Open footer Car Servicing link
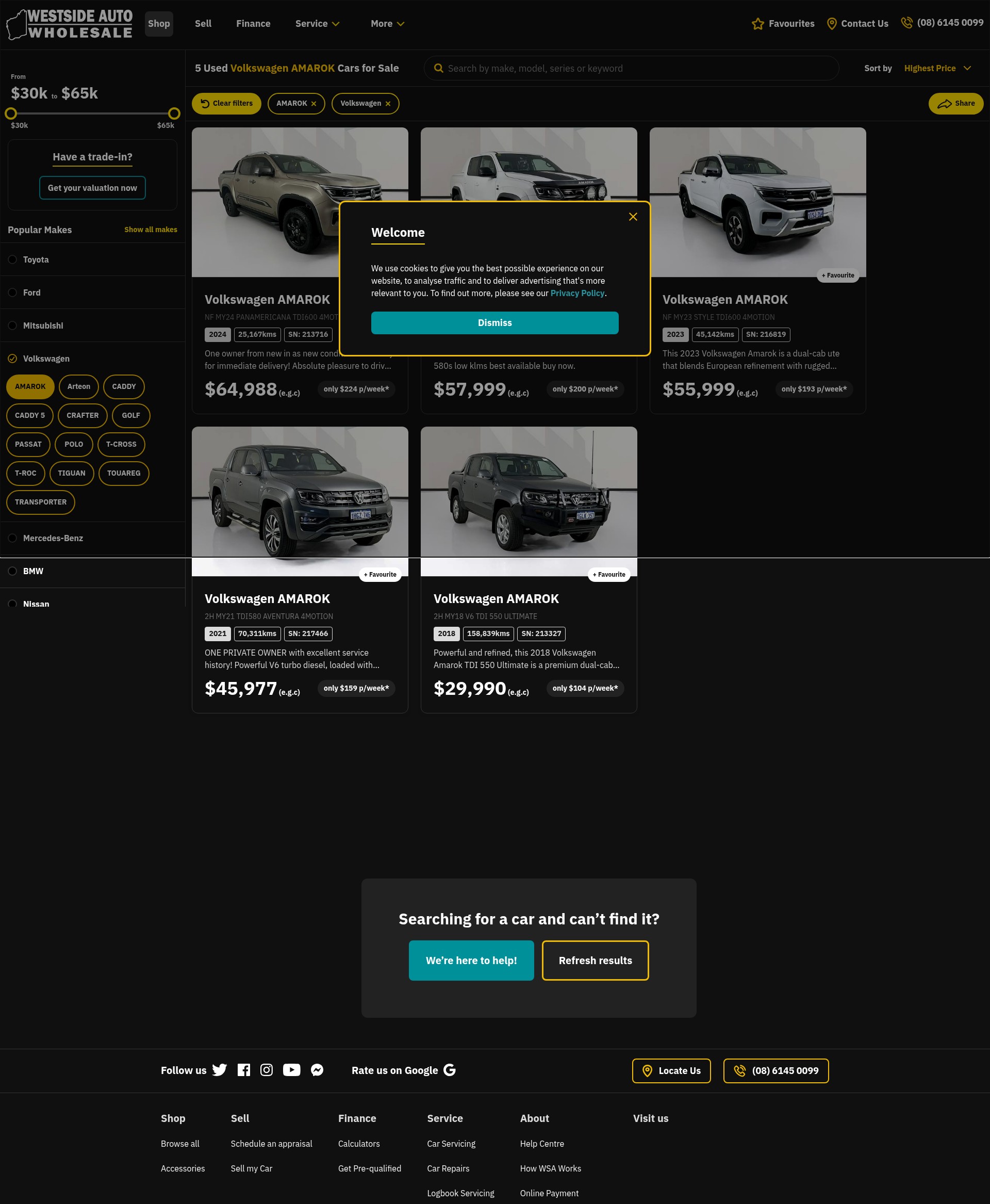The height and width of the screenshot is (1204, 990). coord(451,1144)
